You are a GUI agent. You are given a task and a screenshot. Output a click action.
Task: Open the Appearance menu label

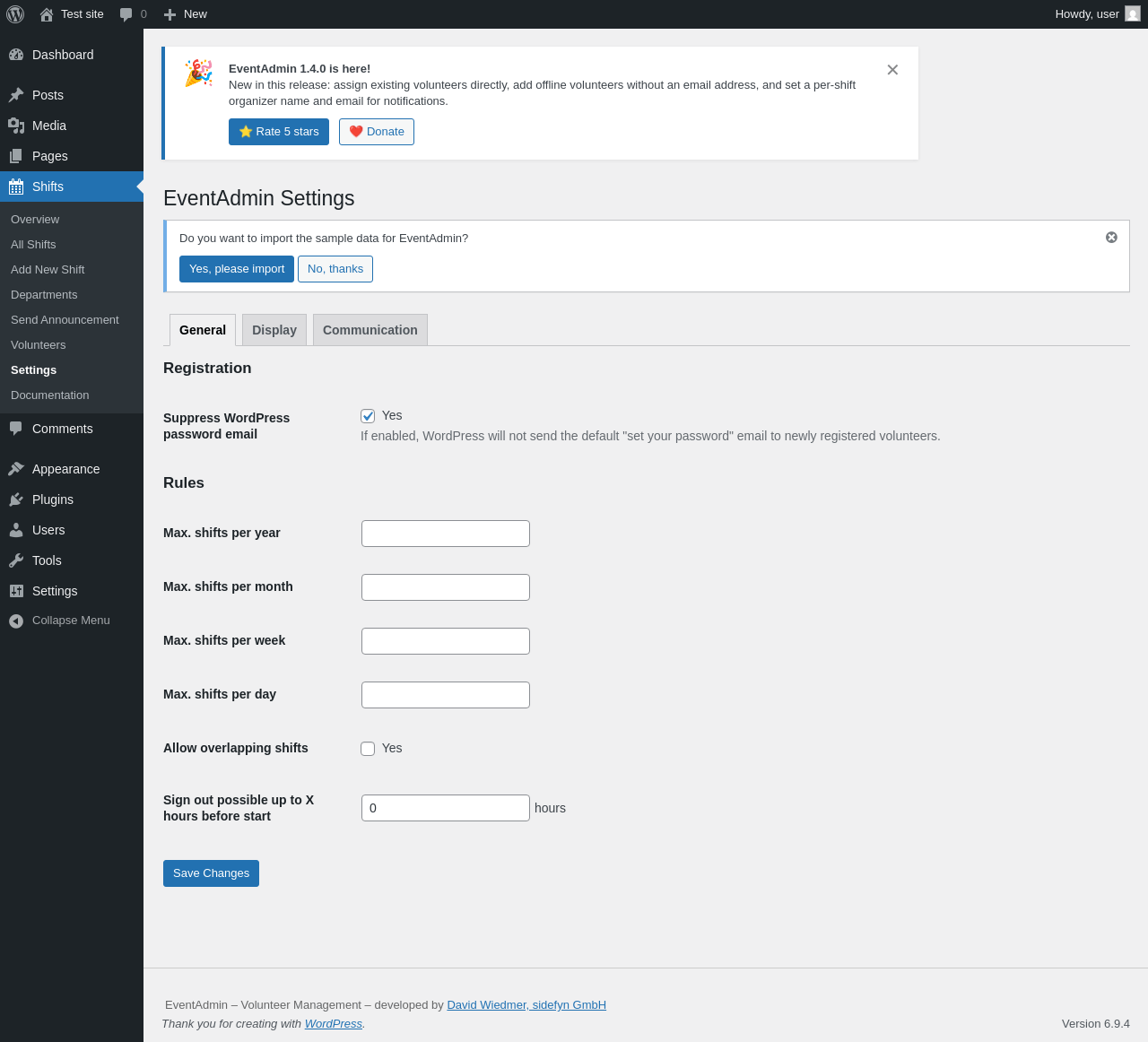pos(66,469)
